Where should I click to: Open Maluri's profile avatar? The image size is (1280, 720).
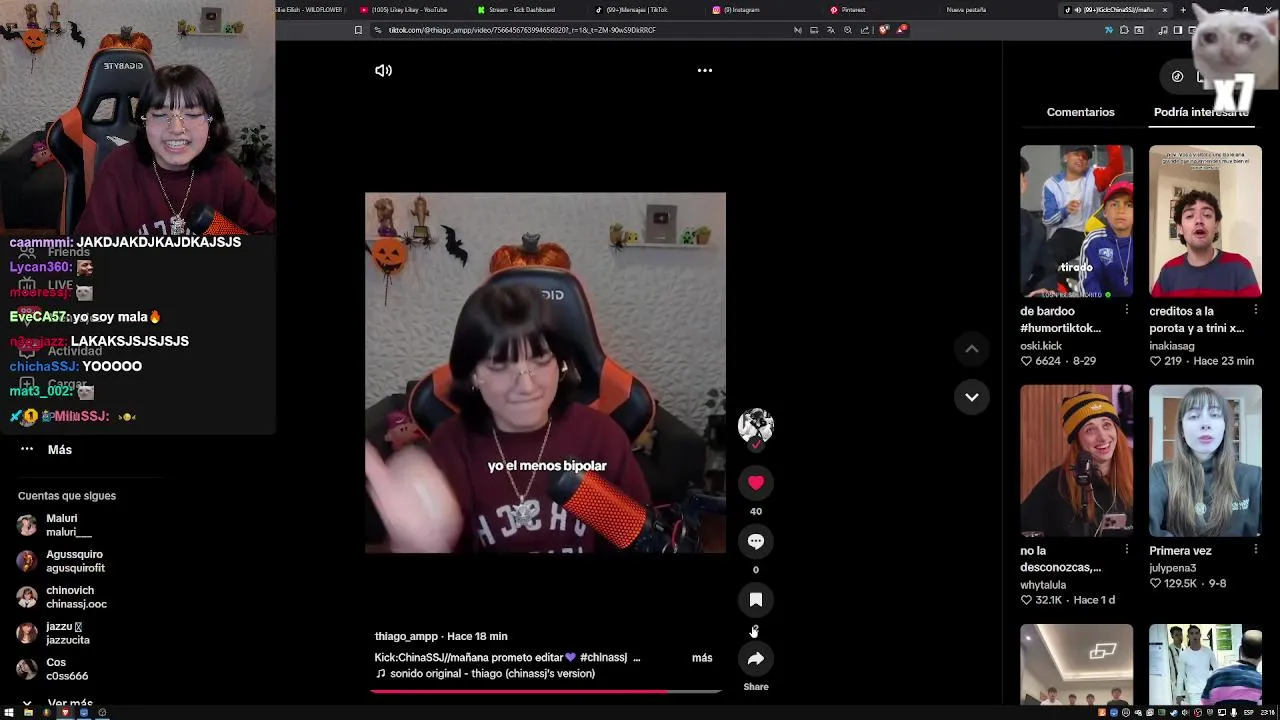point(27,525)
